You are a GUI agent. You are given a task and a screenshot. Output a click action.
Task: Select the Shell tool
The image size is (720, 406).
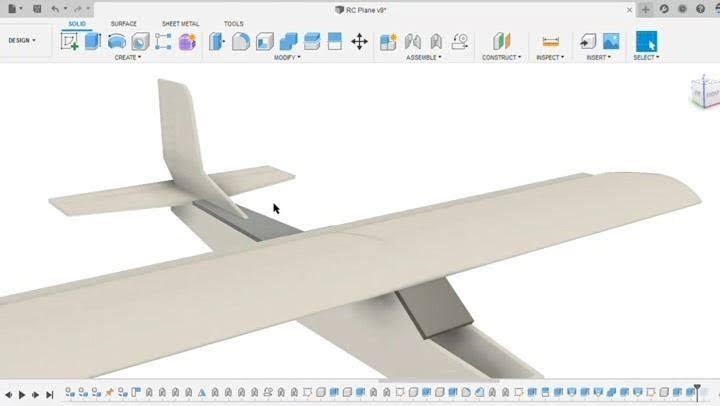(264, 41)
